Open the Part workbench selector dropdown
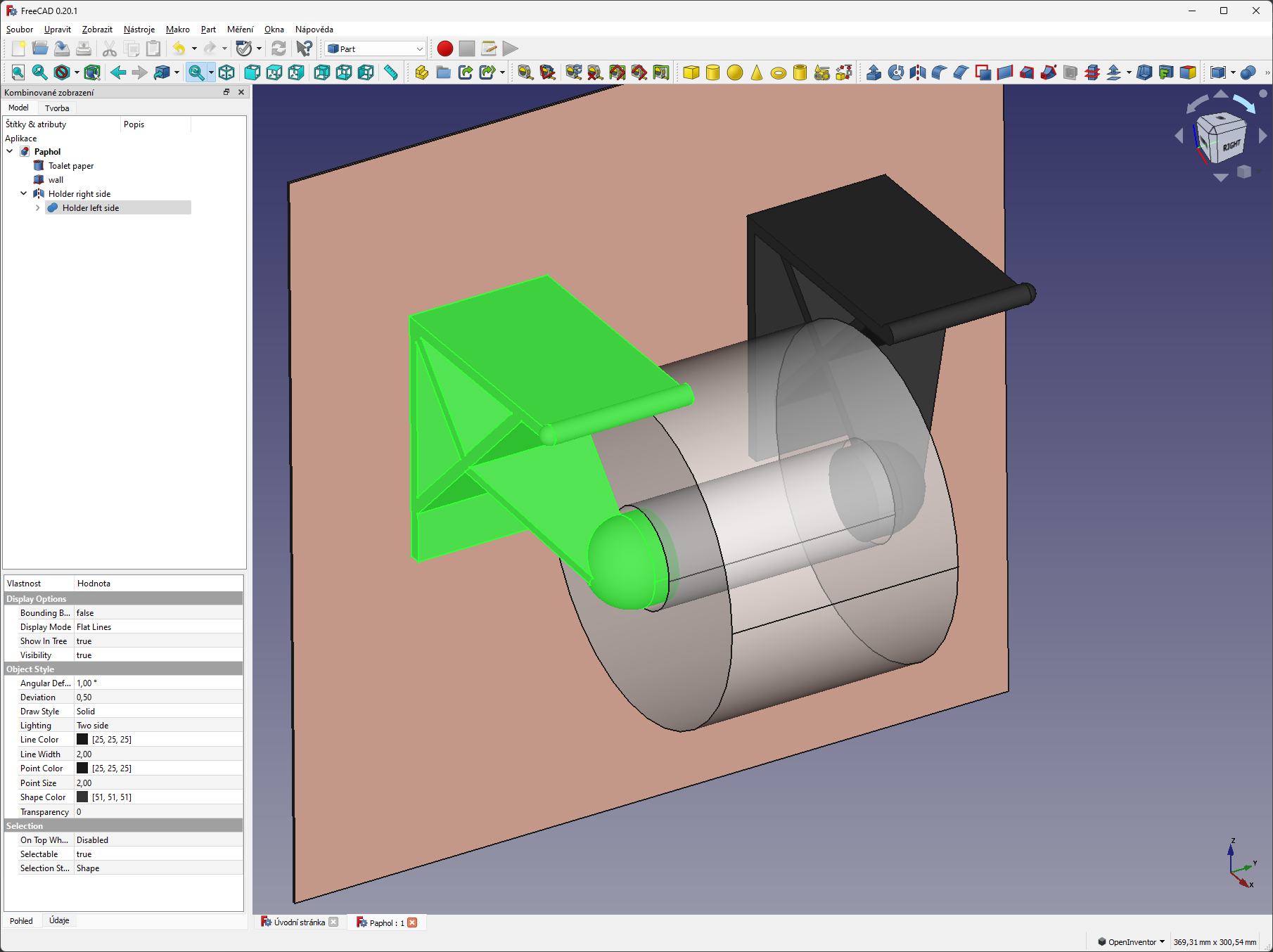 [x=376, y=49]
